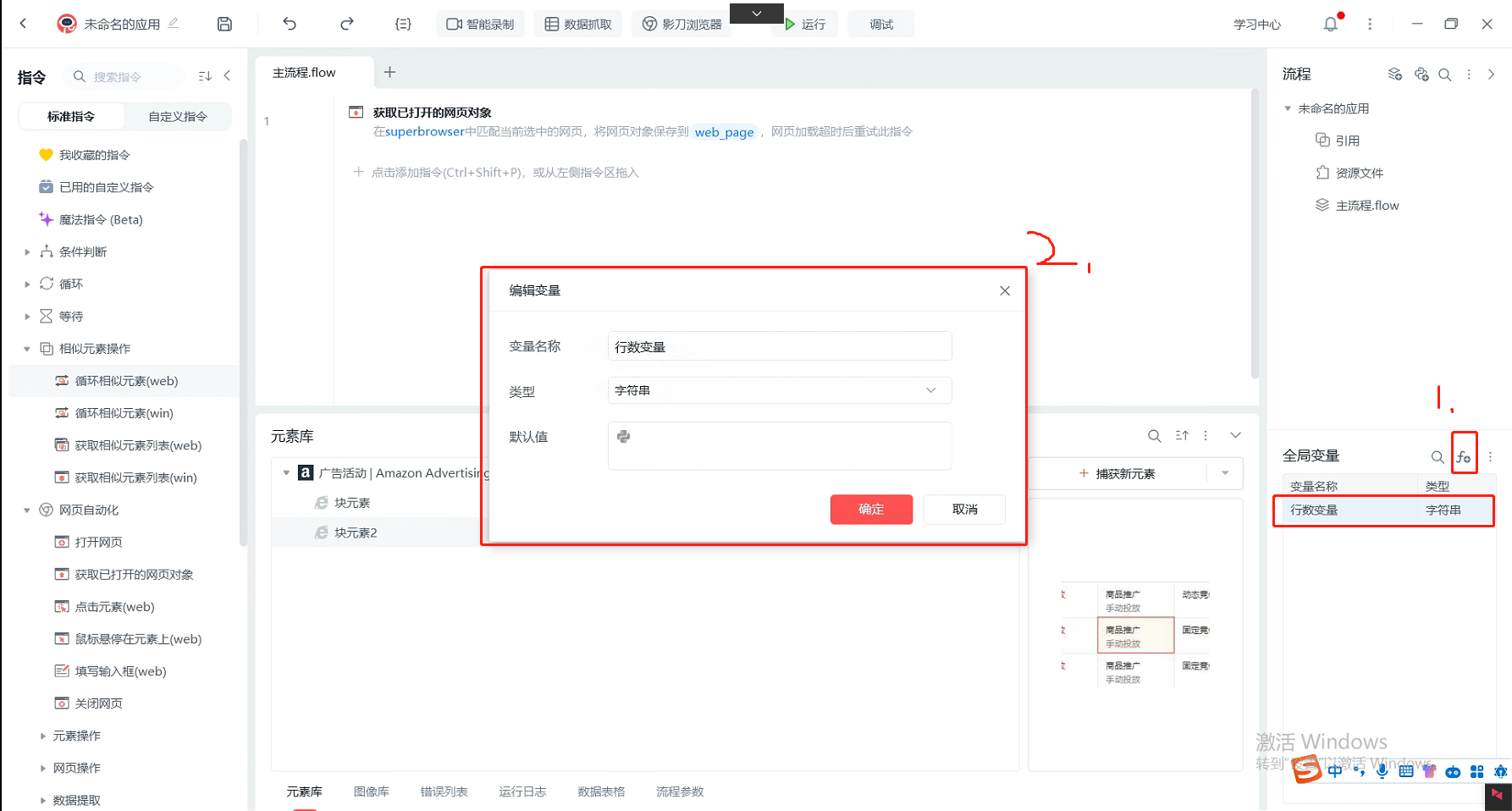Switch to the 标准指令 tab

(71, 116)
